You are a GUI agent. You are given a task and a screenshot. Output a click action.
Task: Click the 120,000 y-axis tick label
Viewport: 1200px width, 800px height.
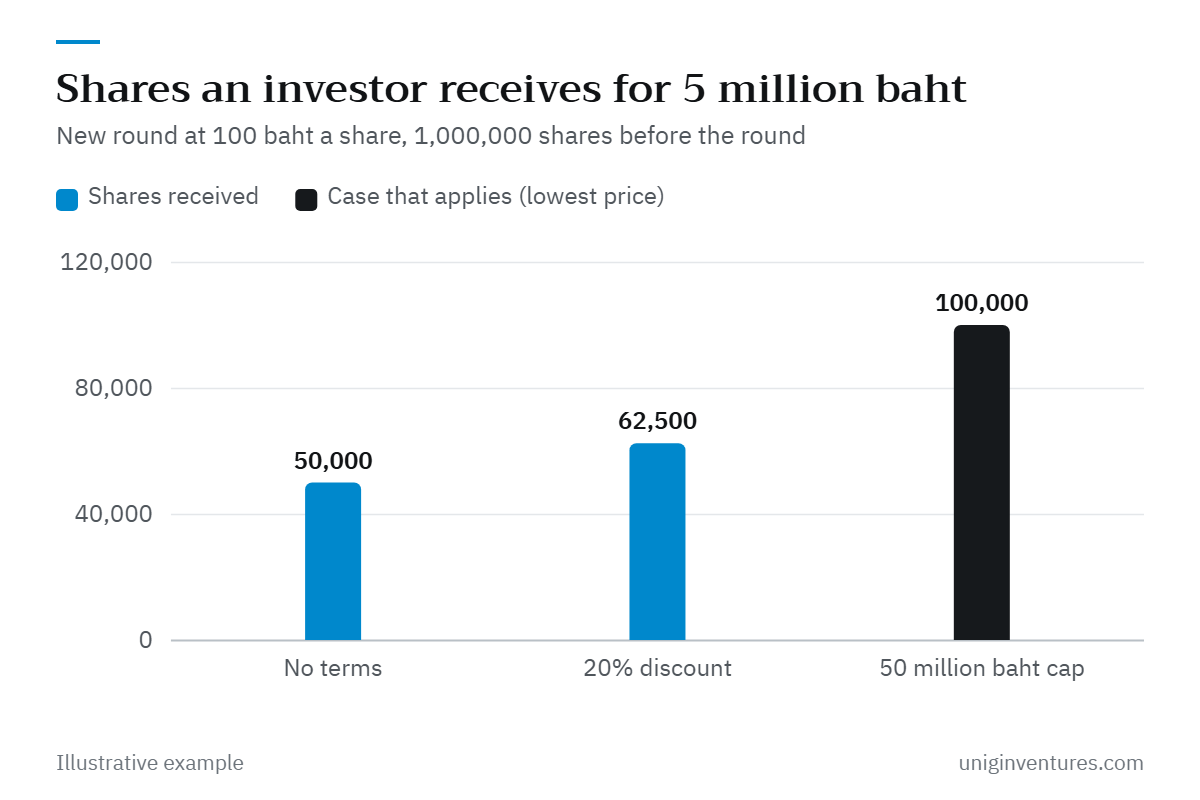pos(106,263)
